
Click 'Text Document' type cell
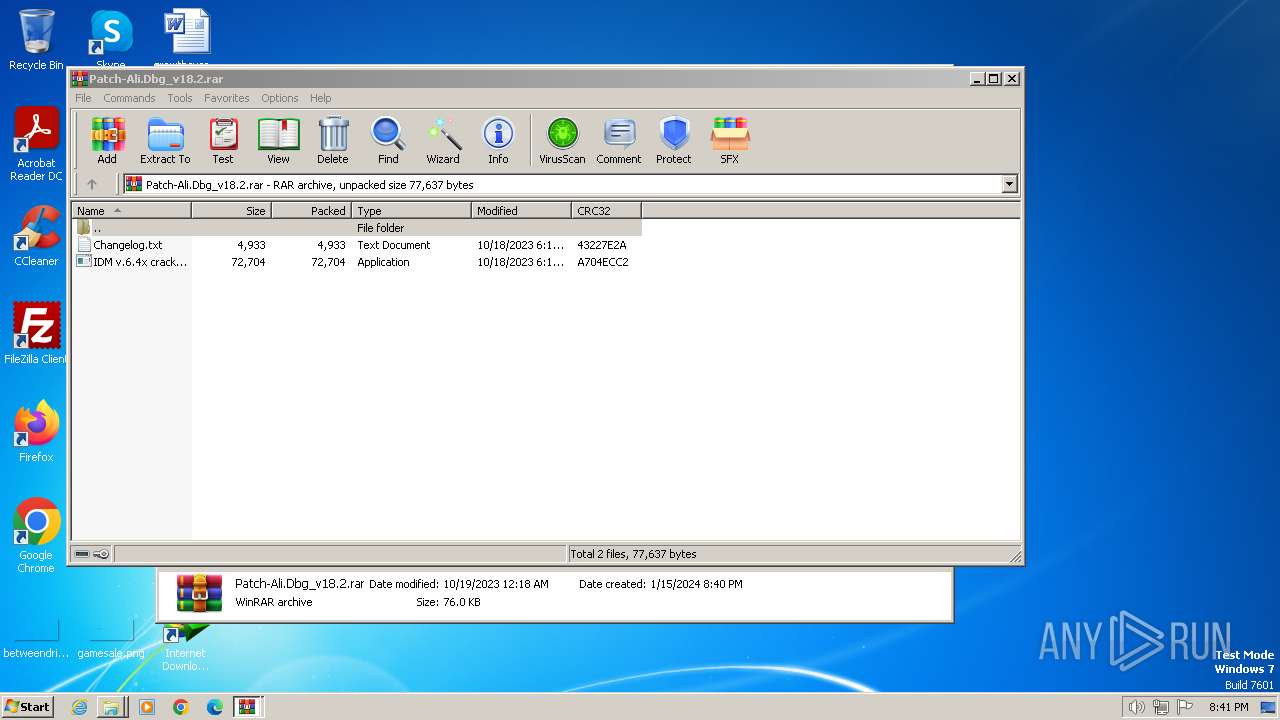click(394, 245)
